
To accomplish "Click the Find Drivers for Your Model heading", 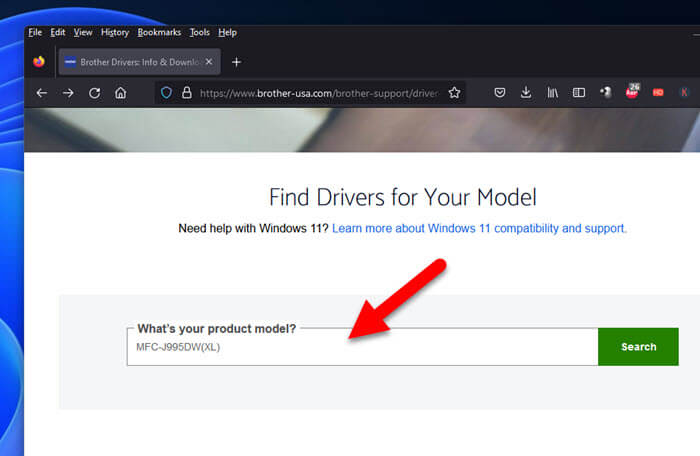I will [403, 197].
